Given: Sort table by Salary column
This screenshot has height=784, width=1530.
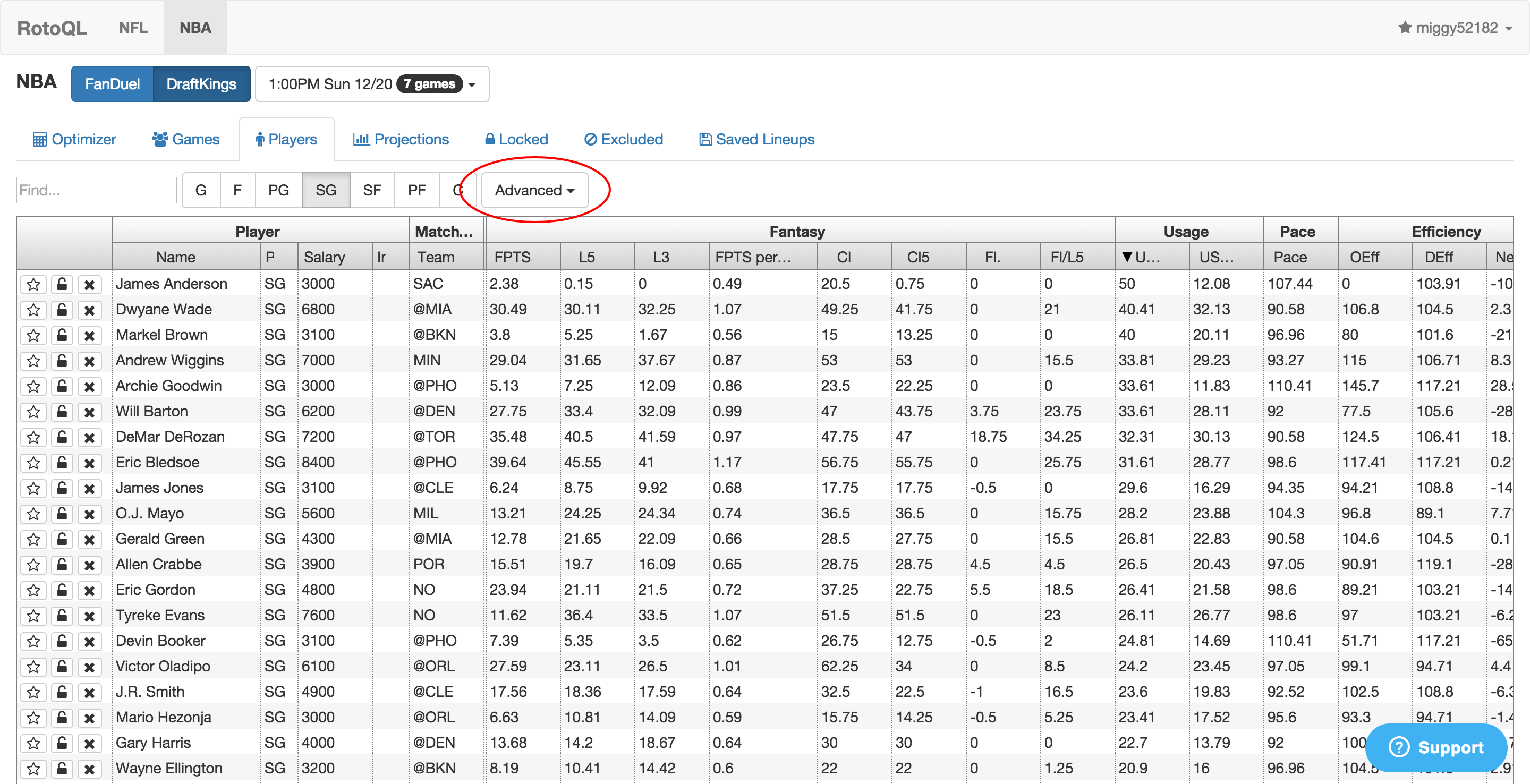Looking at the screenshot, I should pyautogui.click(x=334, y=257).
